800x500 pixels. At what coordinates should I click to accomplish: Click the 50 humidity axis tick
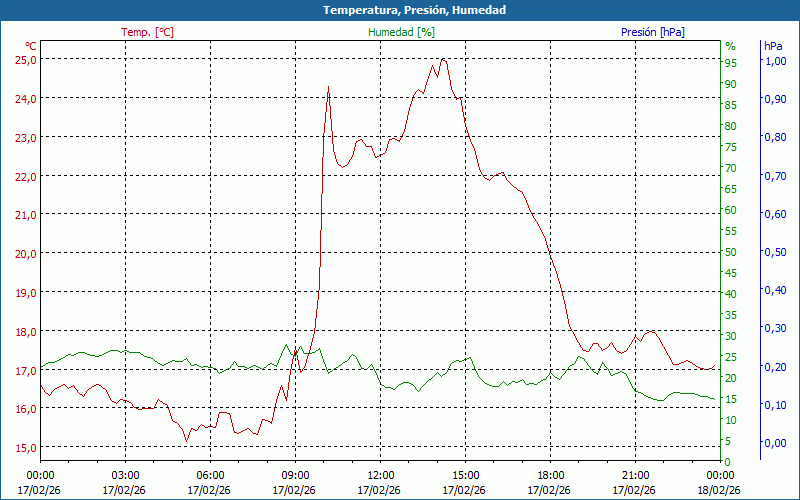coord(731,252)
